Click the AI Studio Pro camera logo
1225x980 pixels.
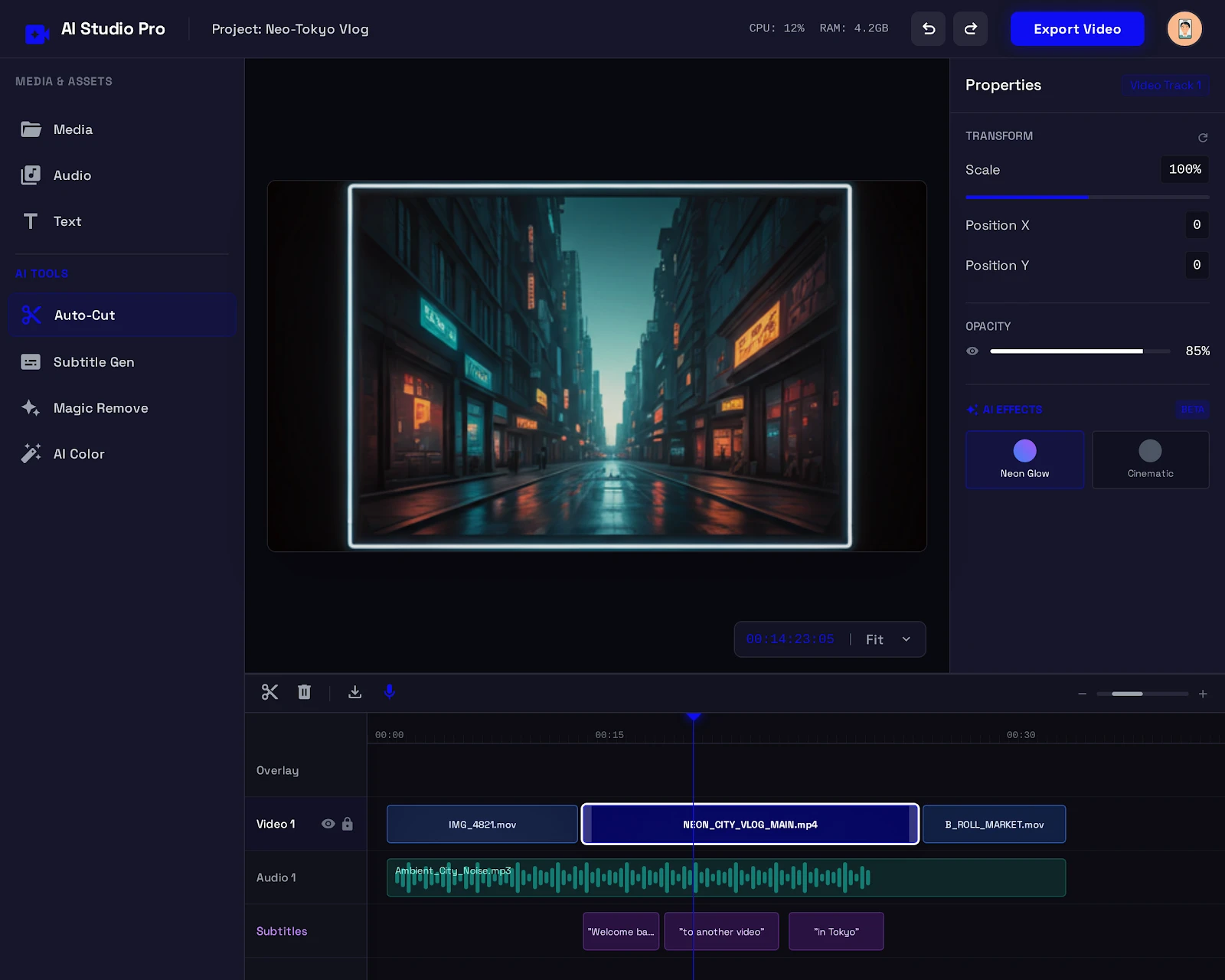click(x=36, y=33)
